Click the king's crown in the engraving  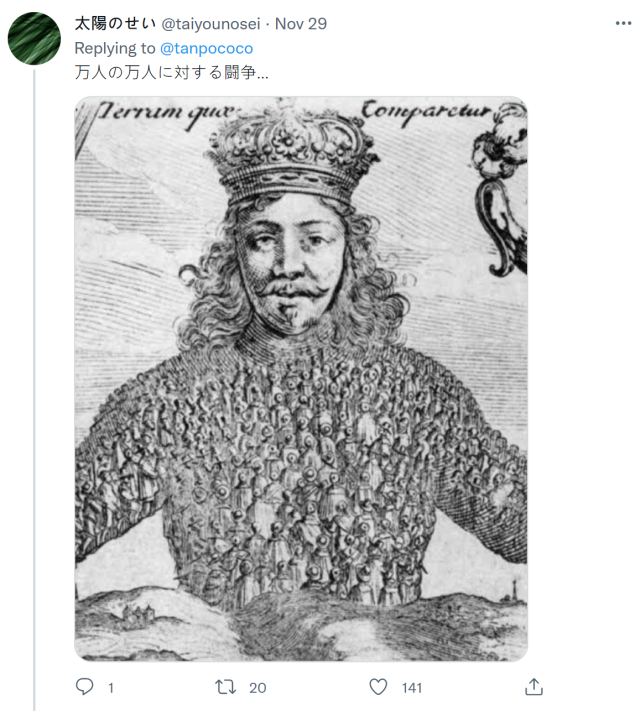(292, 153)
